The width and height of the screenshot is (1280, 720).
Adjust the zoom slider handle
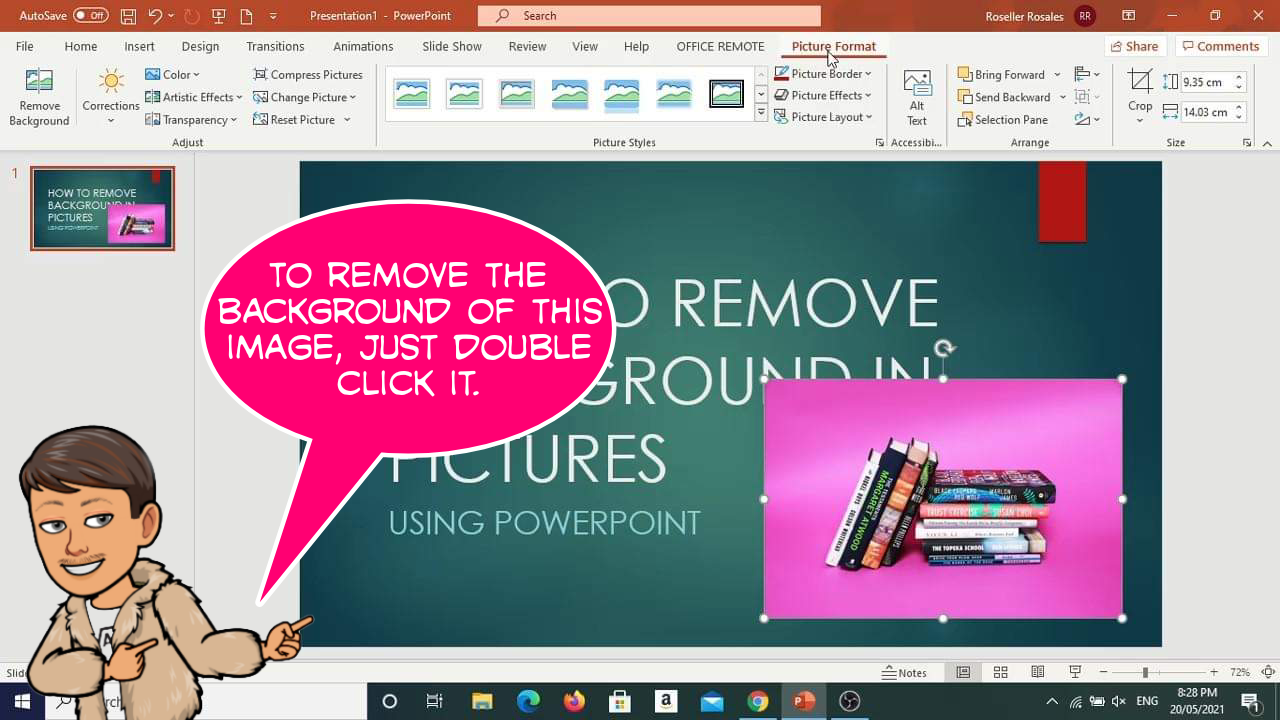pyautogui.click(x=1145, y=673)
